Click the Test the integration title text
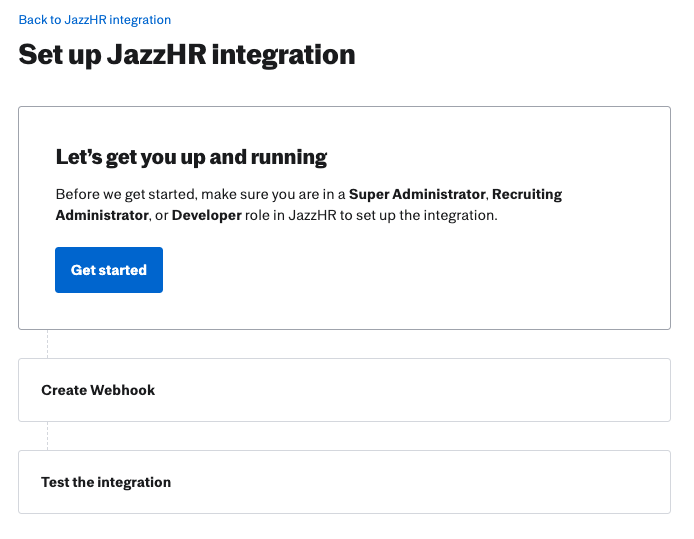The width and height of the screenshot is (694, 539). pos(106,482)
